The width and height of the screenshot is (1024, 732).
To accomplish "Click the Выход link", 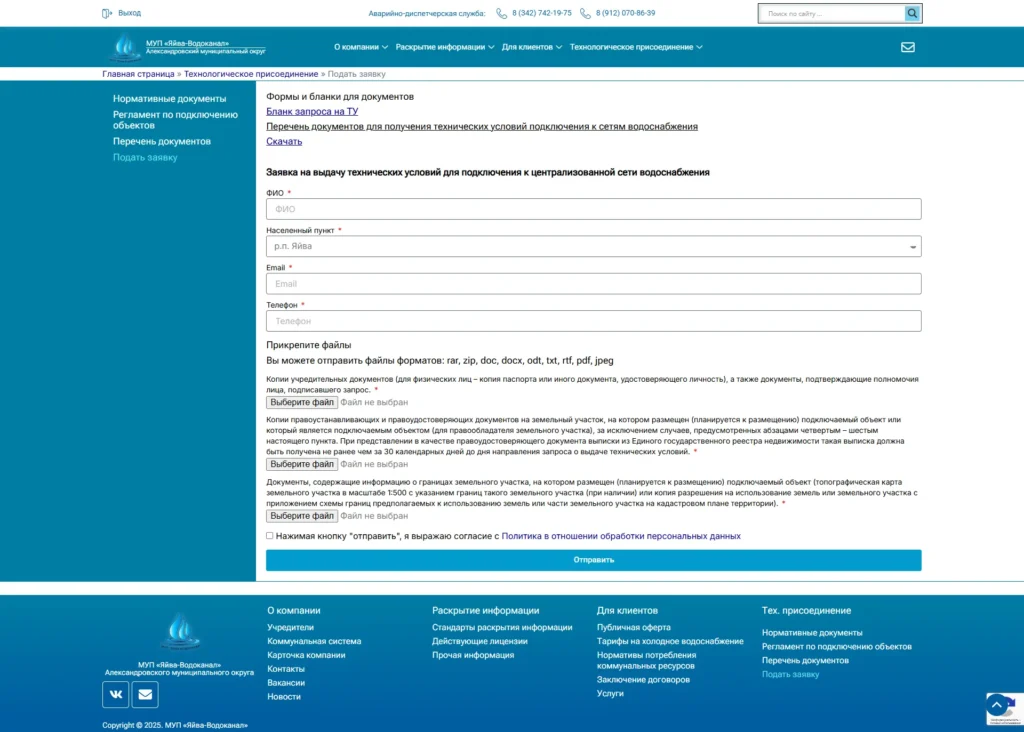I will 129,13.
